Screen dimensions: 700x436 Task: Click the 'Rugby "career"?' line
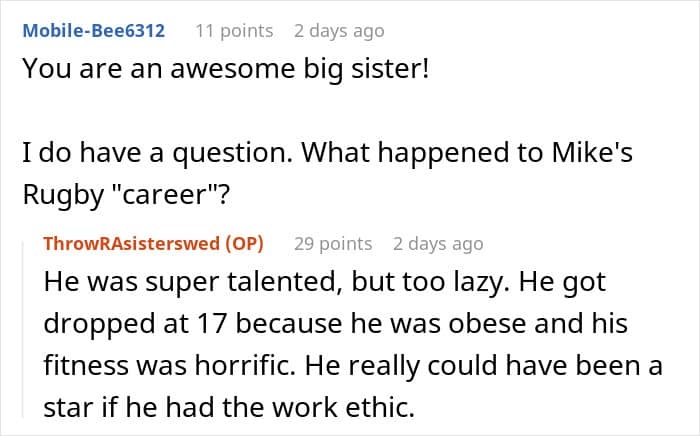[126, 195]
